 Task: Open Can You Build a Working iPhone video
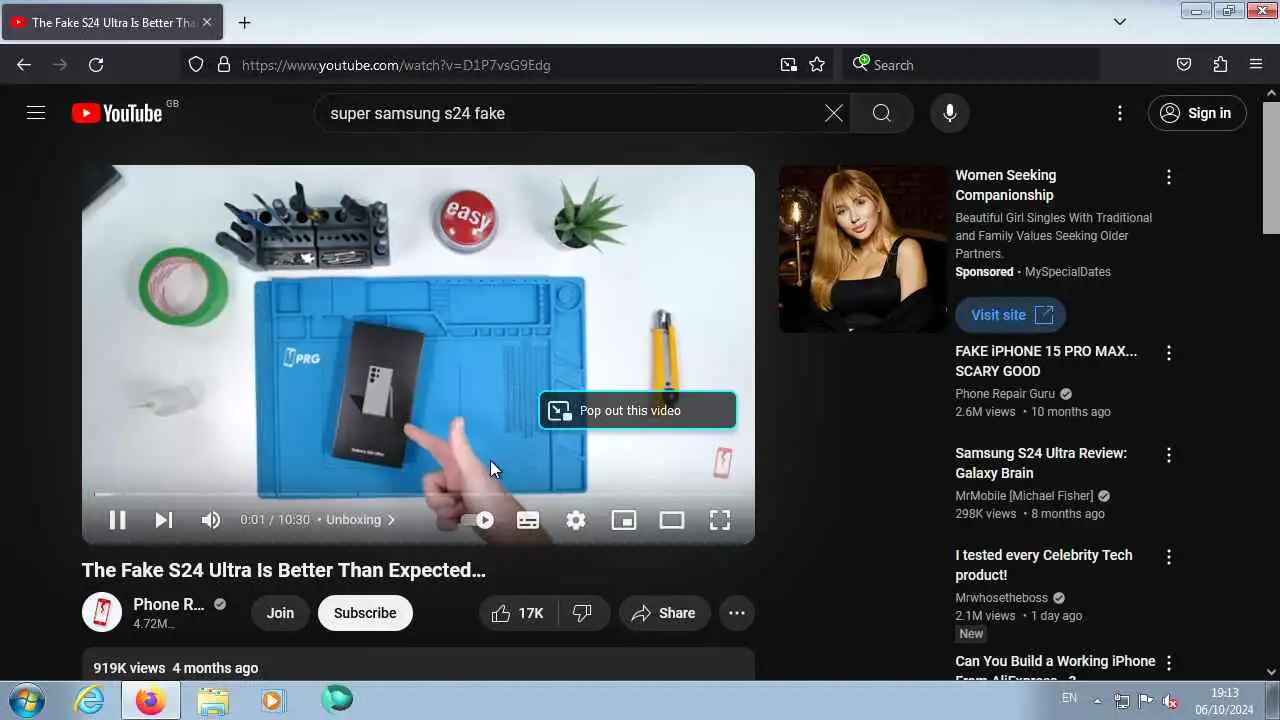pyautogui.click(x=1055, y=667)
